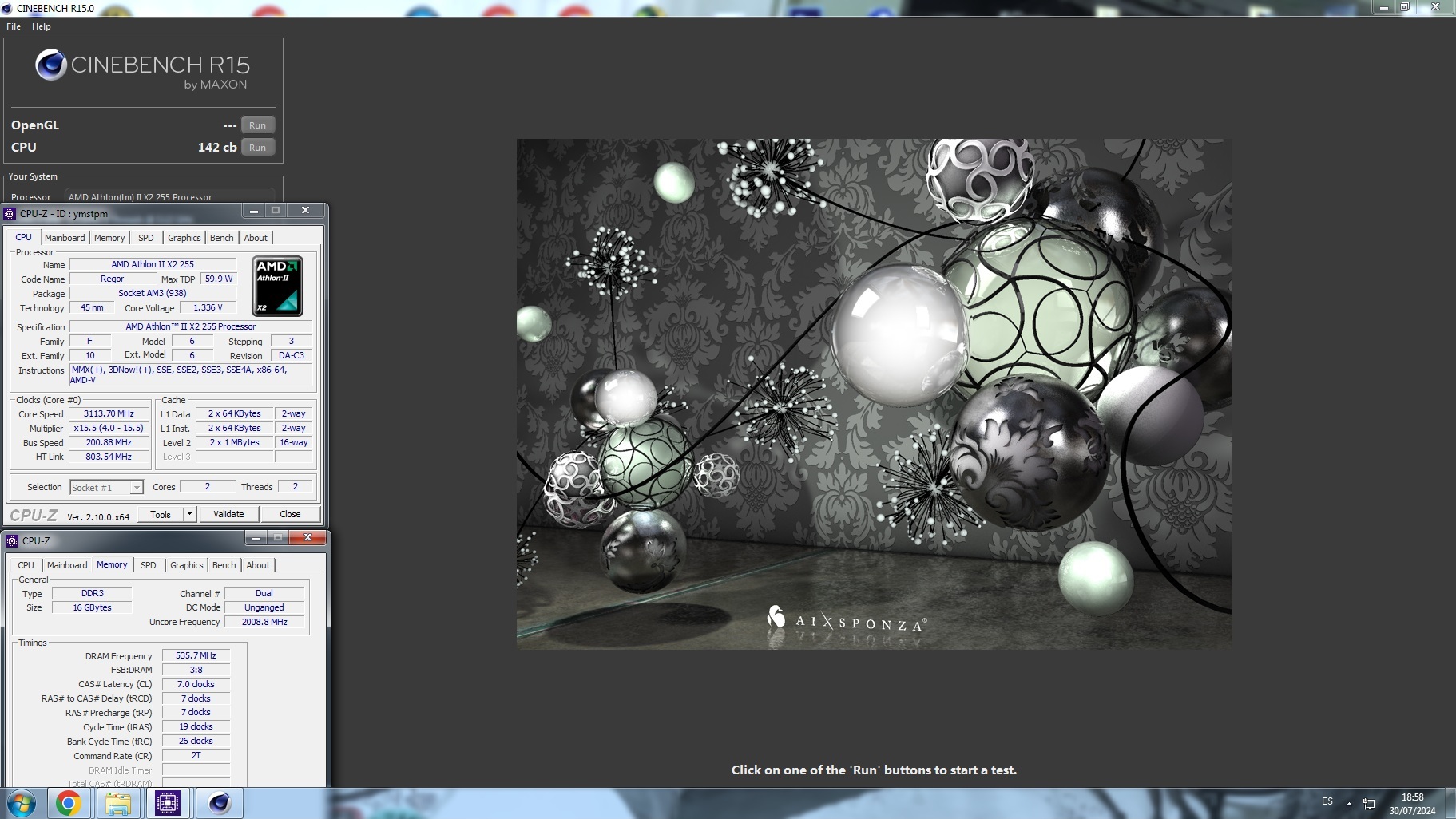Click the Uncore Frequency 2008.8 MHz value

click(x=264, y=623)
